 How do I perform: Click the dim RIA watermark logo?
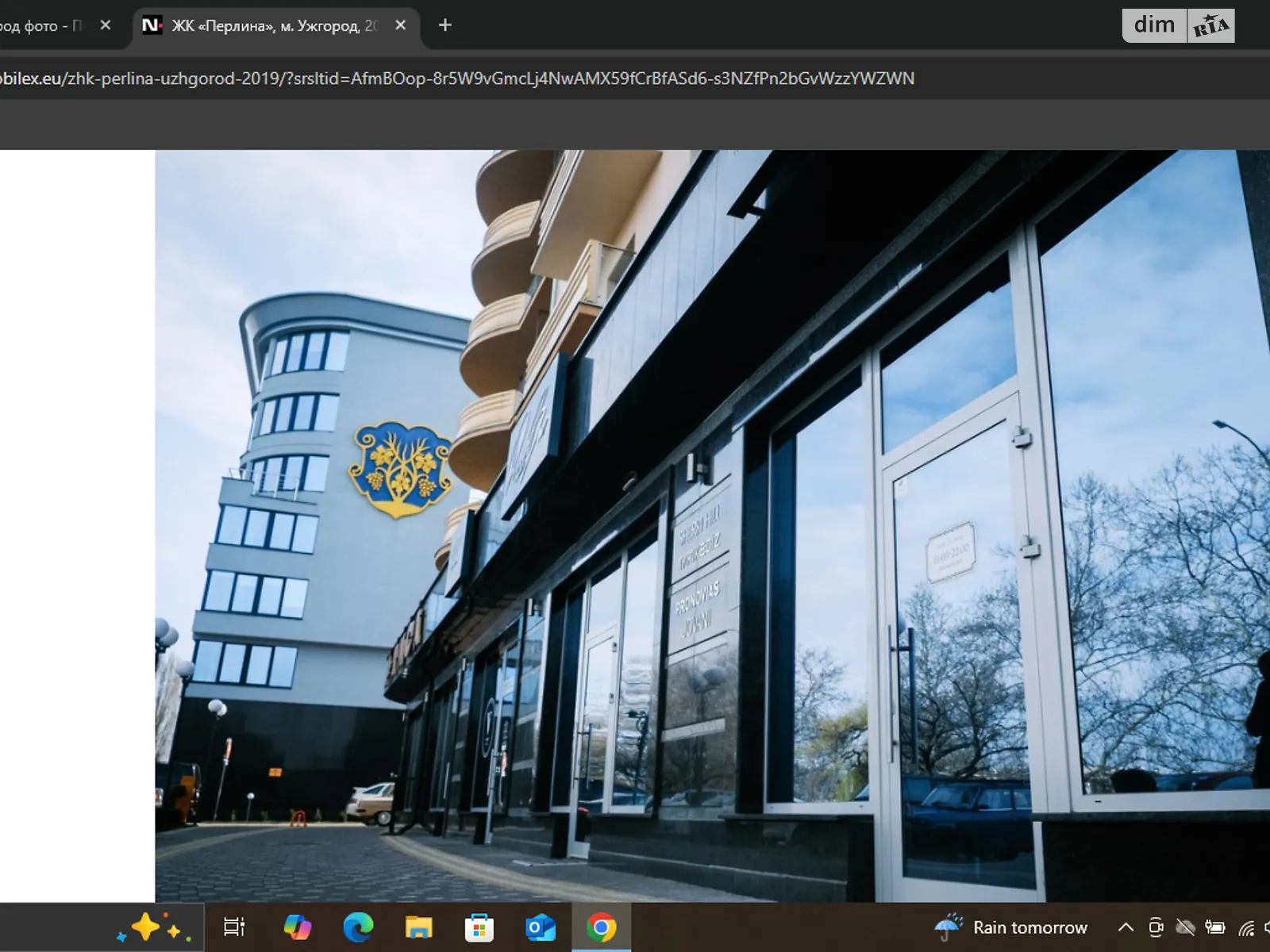(x=1178, y=25)
